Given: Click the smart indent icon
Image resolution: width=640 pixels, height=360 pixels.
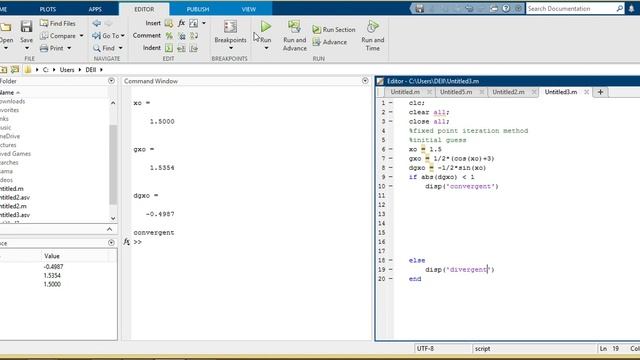Looking at the screenshot, I should point(169,48).
